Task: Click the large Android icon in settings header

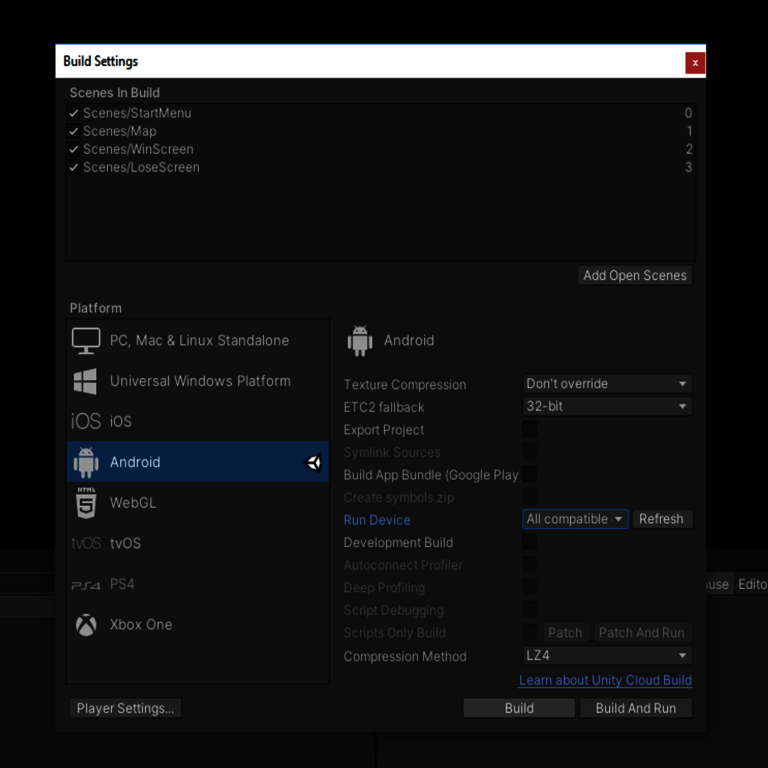Action: click(360, 340)
